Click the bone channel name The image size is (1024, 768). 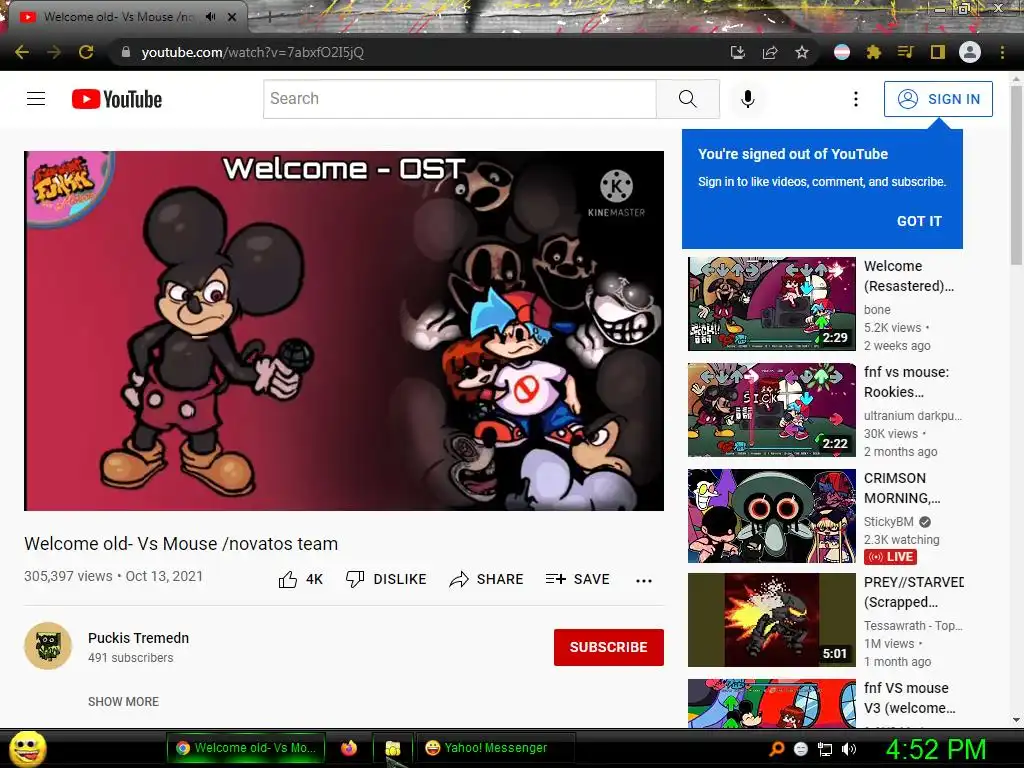pos(877,310)
